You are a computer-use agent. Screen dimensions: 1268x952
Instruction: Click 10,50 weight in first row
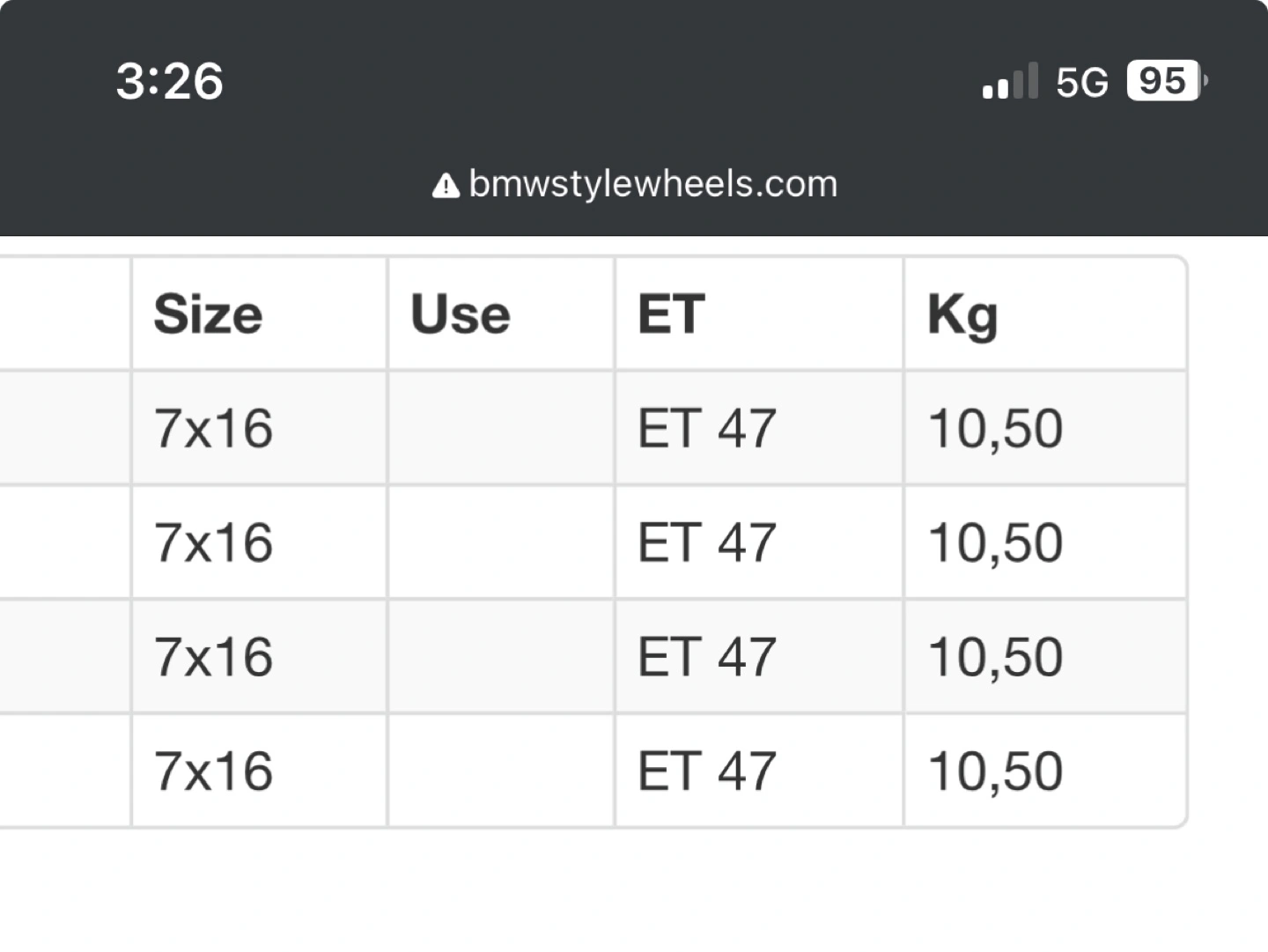point(996,430)
